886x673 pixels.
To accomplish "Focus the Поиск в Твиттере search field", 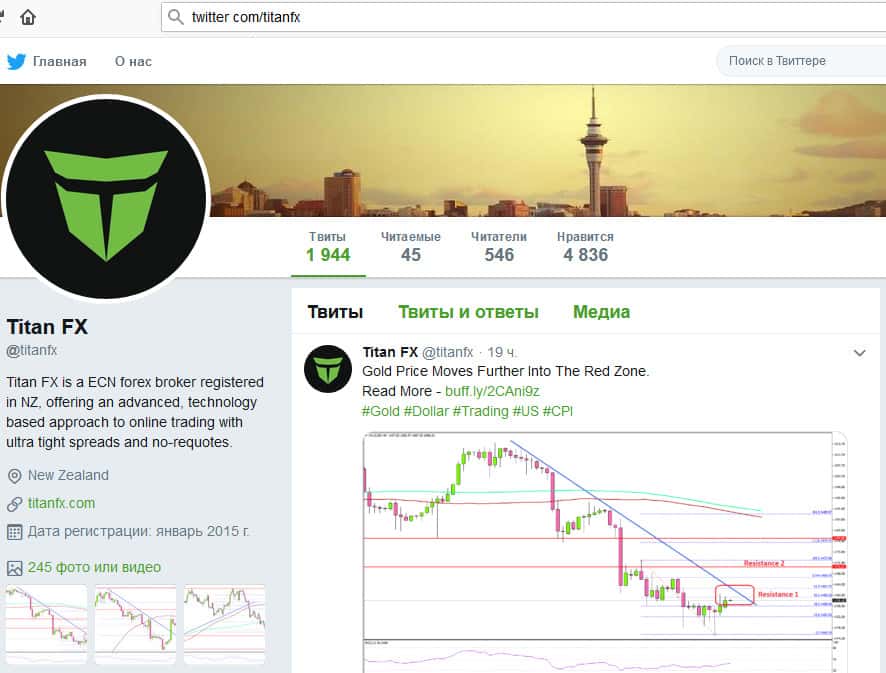I will tap(802, 61).
